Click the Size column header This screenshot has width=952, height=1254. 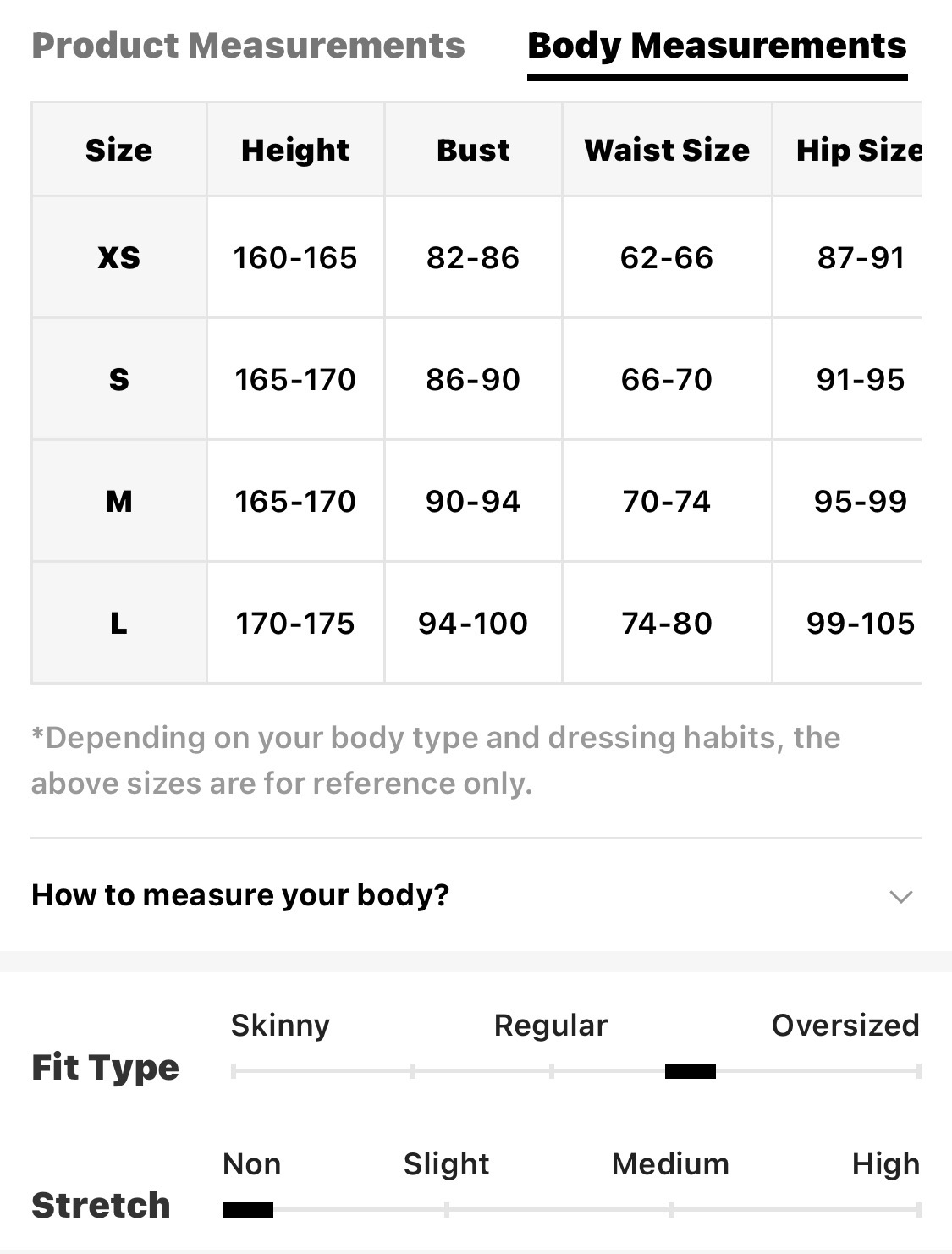tap(119, 150)
